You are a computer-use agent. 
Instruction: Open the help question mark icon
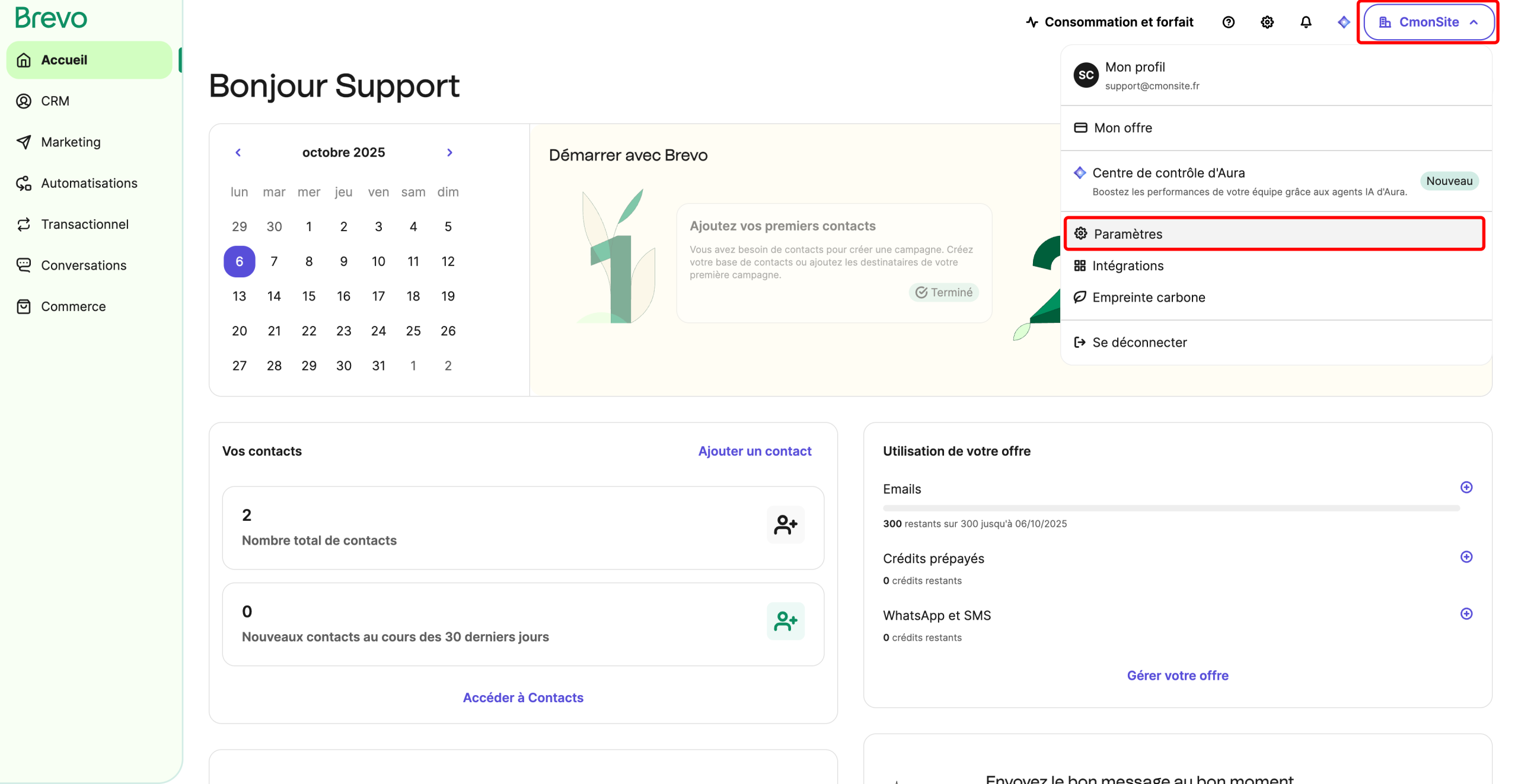coord(1228,23)
